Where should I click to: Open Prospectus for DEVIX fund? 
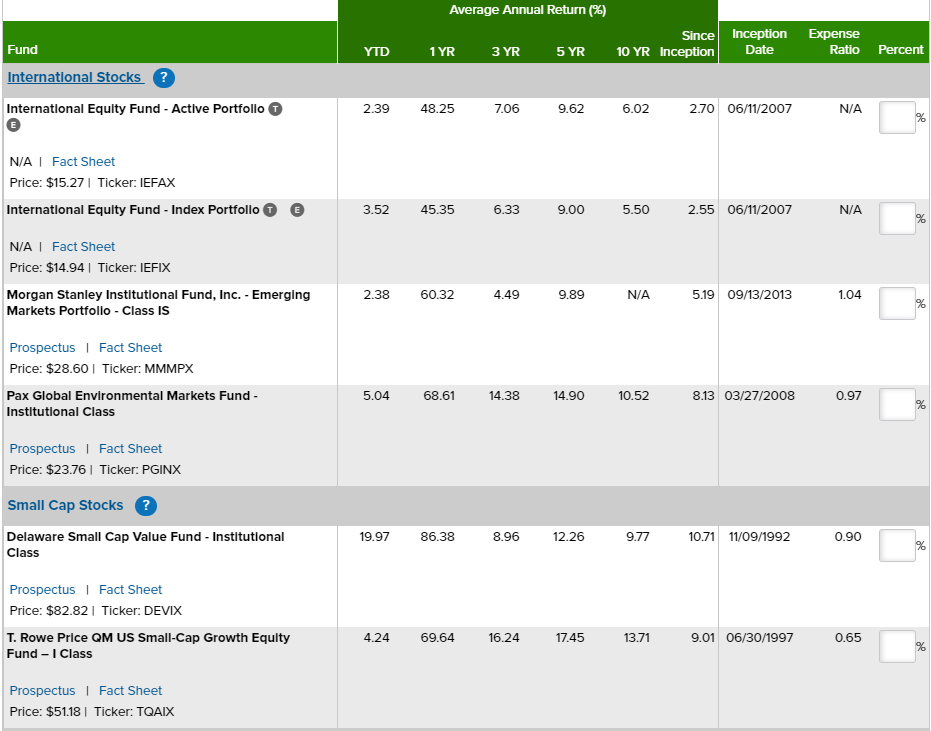pyautogui.click(x=43, y=590)
